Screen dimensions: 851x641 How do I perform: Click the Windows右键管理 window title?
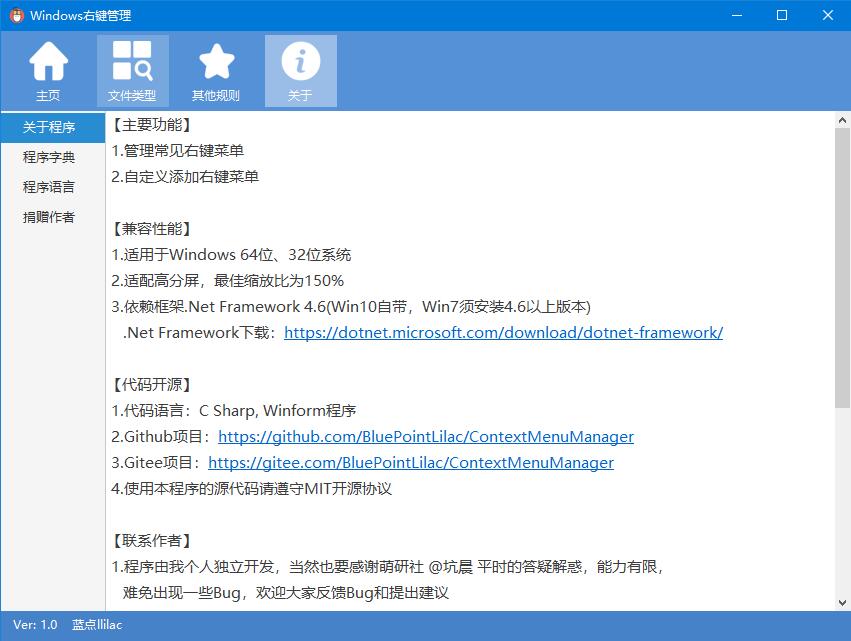[x=81, y=15]
